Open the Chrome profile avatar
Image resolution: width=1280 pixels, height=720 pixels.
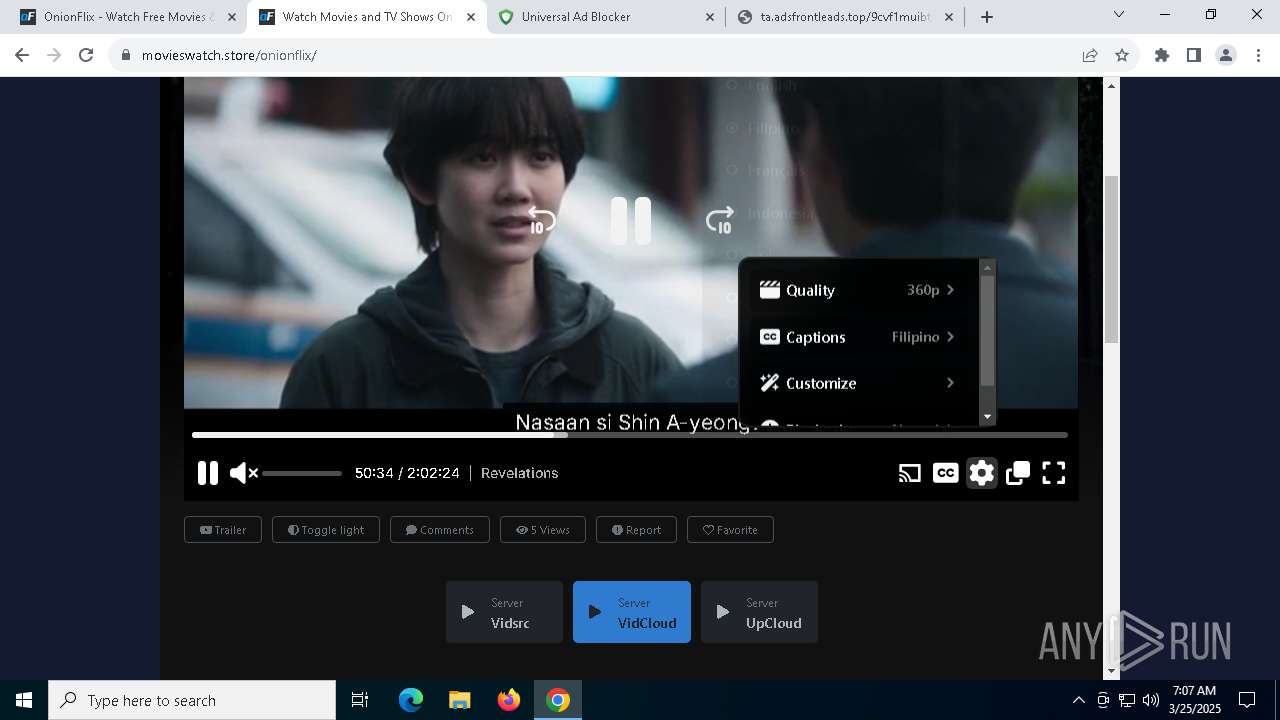(1226, 55)
